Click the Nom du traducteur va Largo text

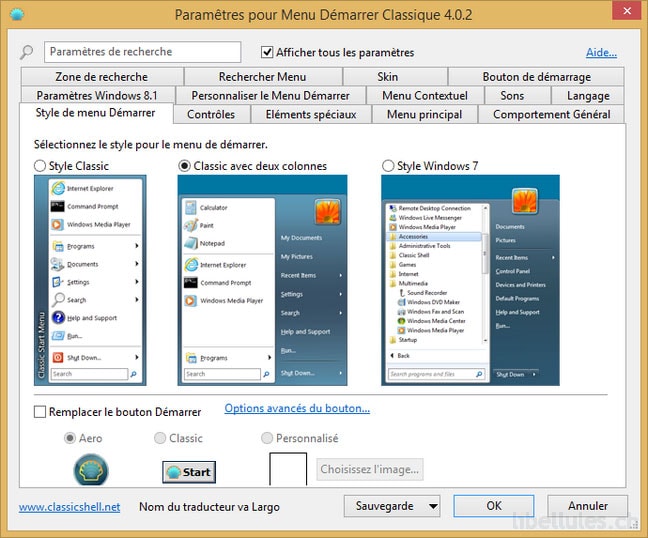(210, 507)
